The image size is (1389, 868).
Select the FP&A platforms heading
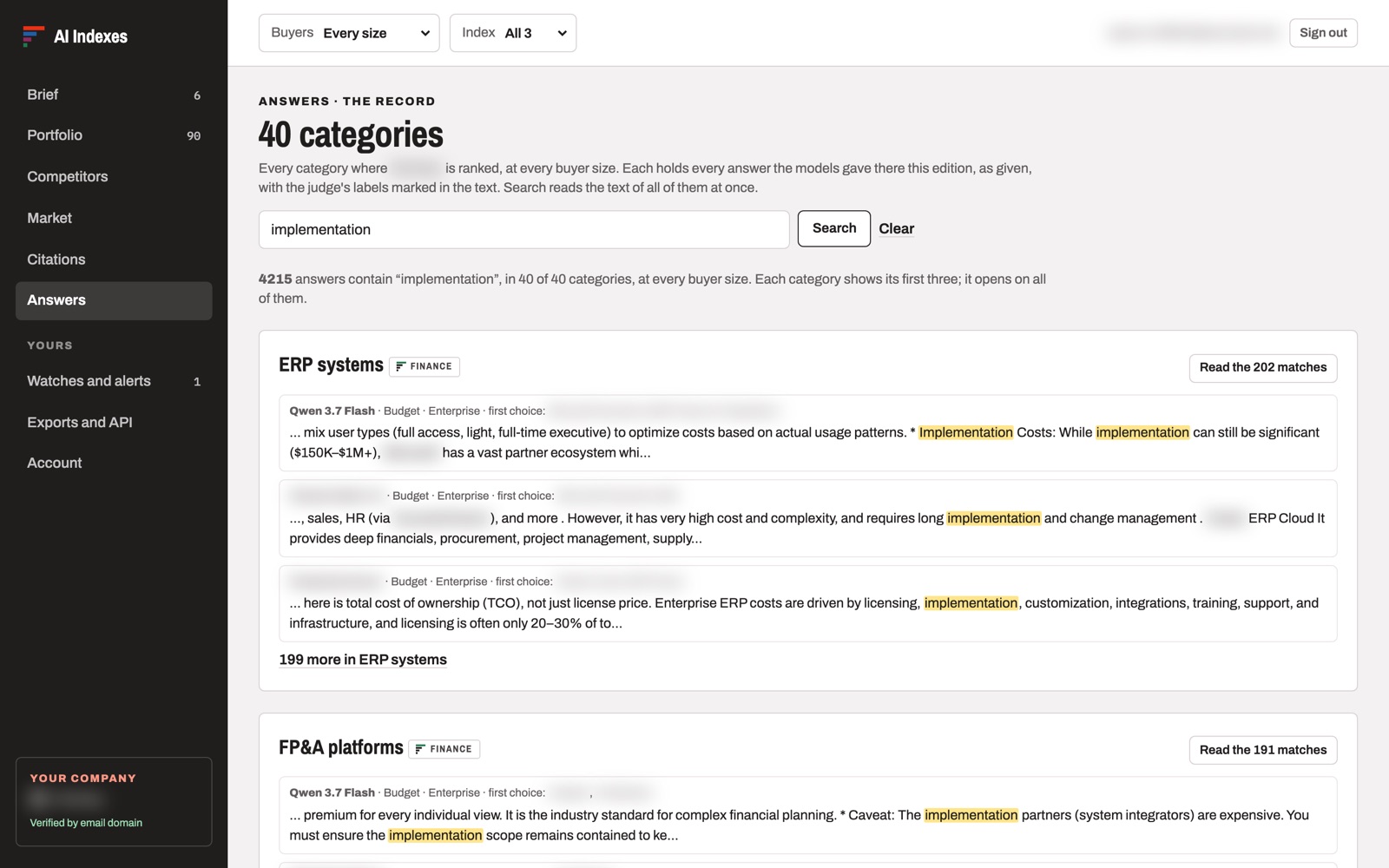341,747
